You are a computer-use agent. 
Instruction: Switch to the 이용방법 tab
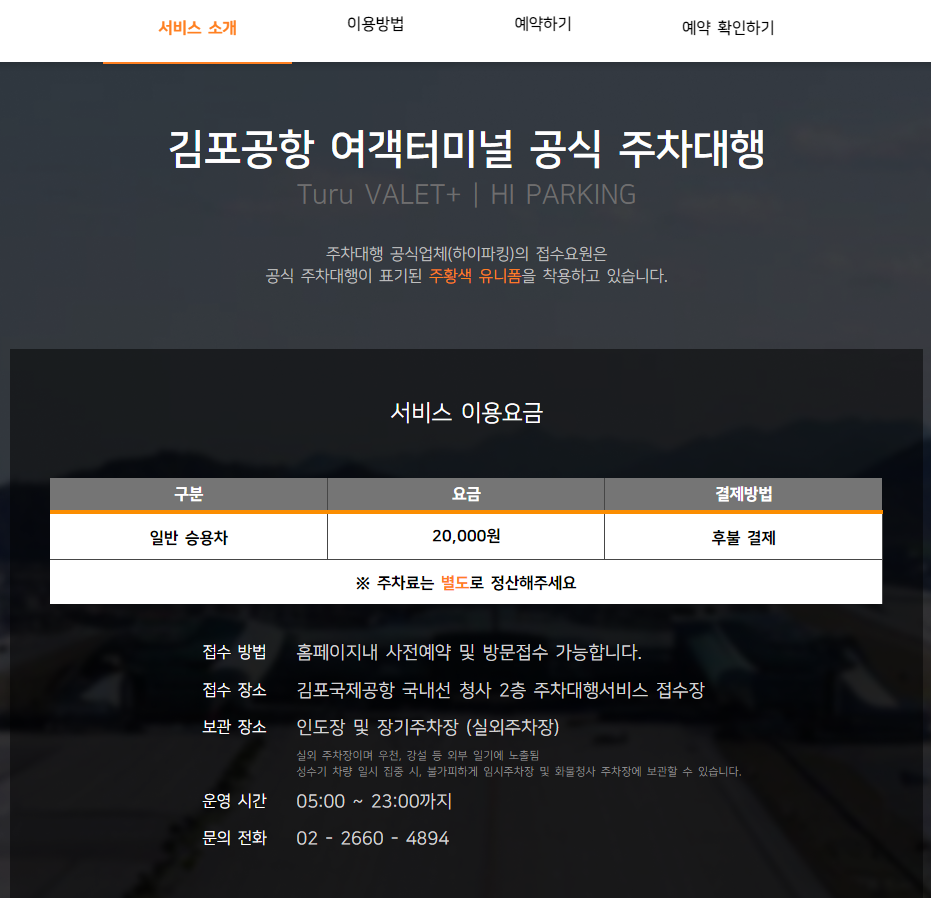click(375, 24)
